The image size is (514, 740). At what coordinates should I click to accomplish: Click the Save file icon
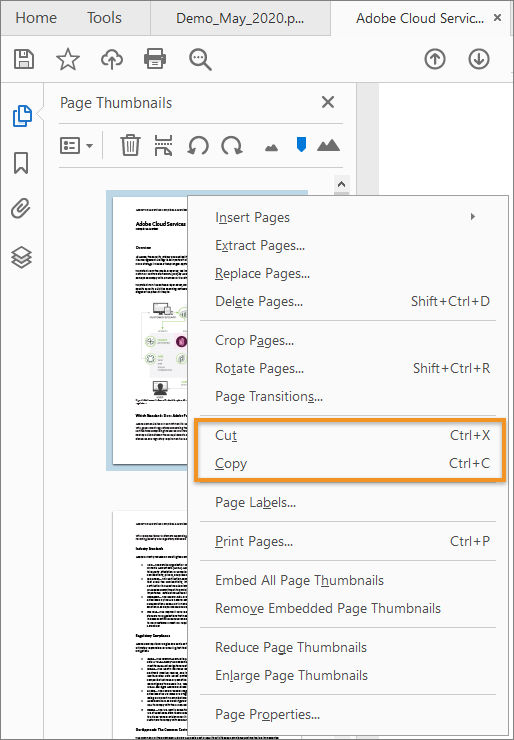24,59
